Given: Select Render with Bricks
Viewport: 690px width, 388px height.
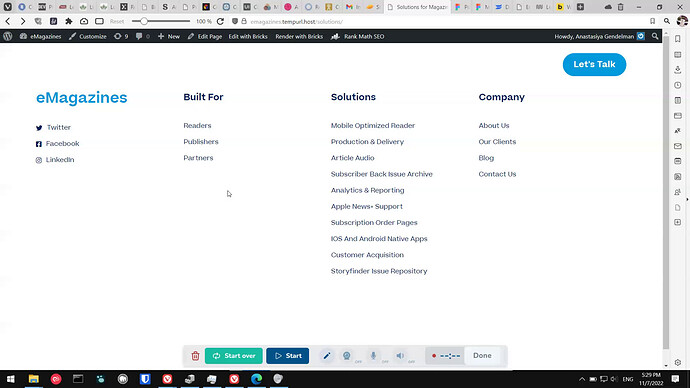Looking at the screenshot, I should coord(299,37).
